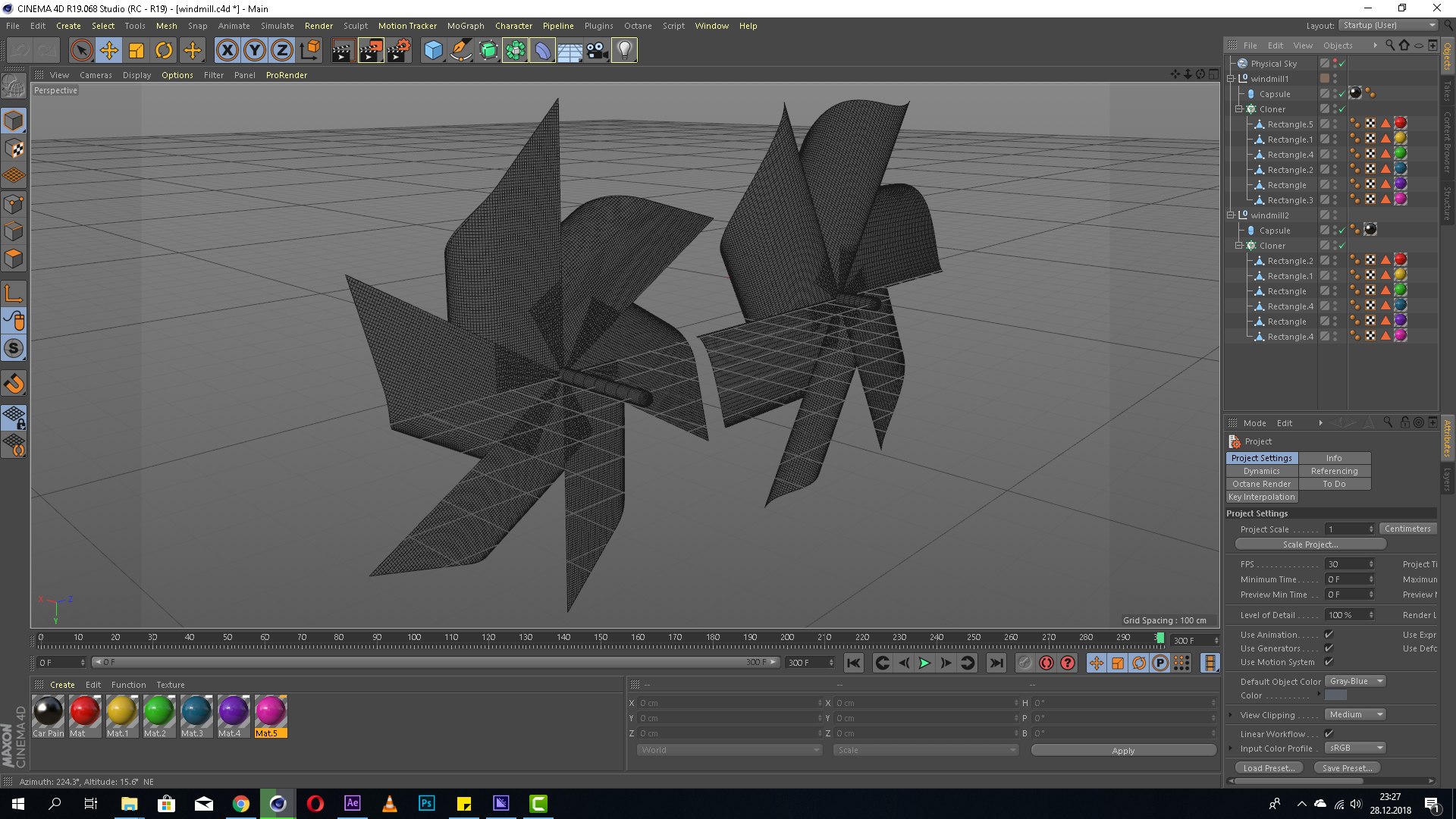
Task: Toggle the Y axis lock icon
Action: (255, 51)
